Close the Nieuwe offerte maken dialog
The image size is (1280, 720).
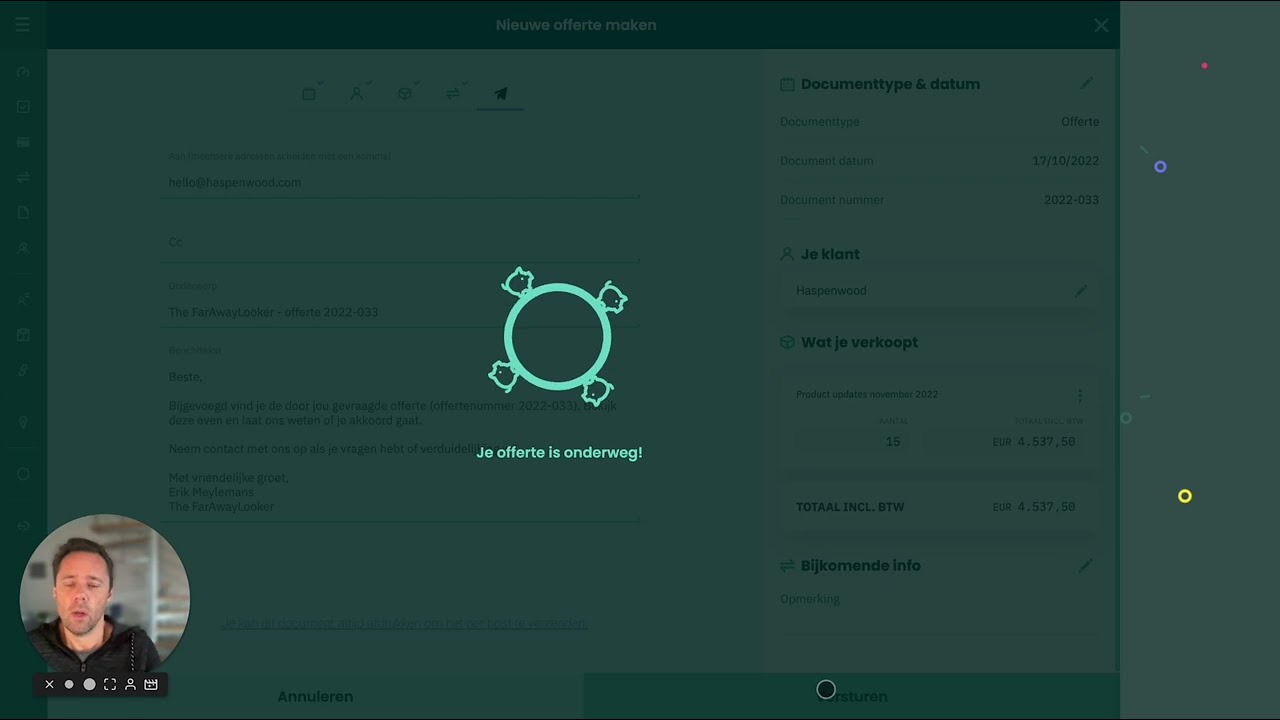tap(1101, 25)
